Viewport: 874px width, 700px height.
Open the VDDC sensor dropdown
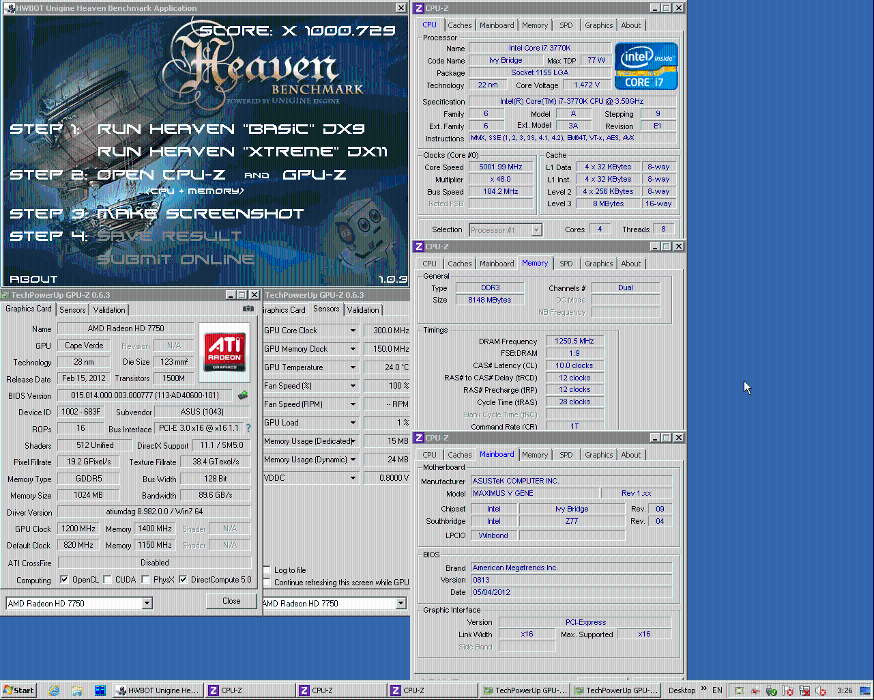[x=353, y=478]
